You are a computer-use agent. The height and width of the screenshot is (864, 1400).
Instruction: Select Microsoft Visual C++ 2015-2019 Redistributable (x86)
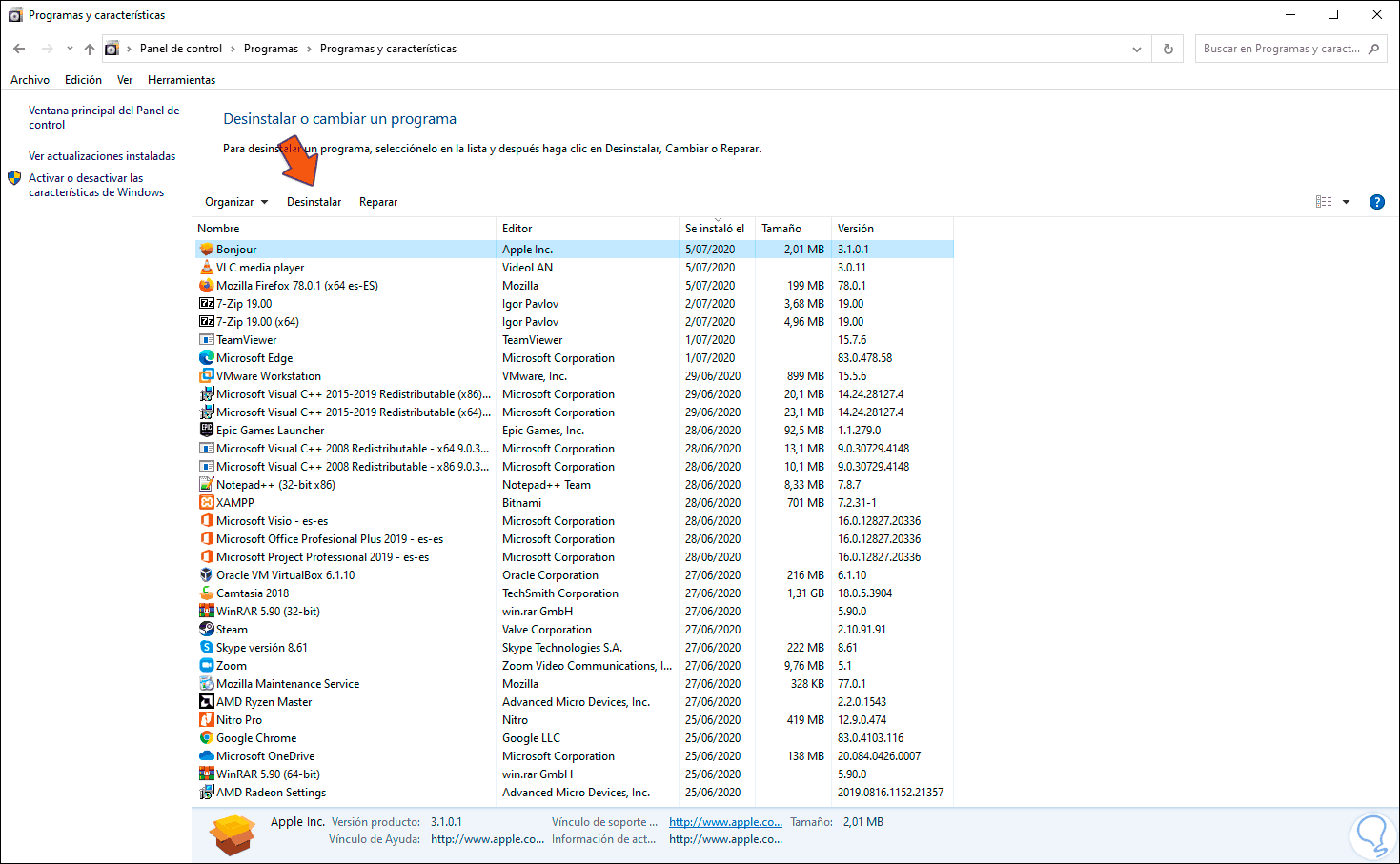(x=574, y=394)
